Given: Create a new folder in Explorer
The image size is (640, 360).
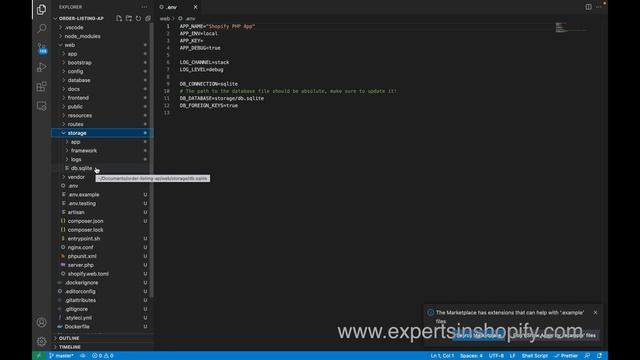Looking at the screenshot, I should [x=129, y=18].
